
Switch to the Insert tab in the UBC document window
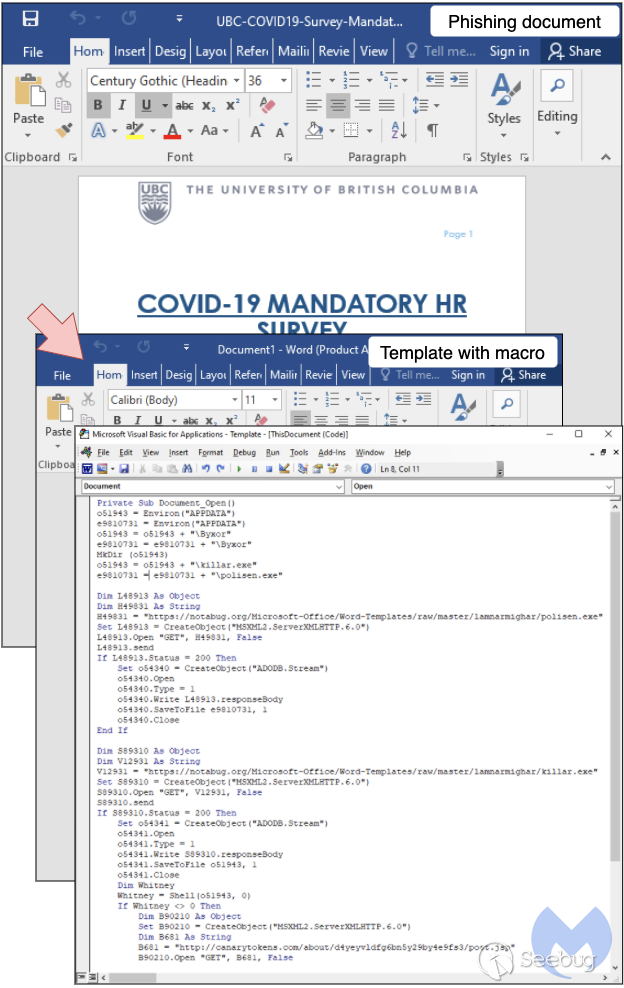(x=129, y=51)
